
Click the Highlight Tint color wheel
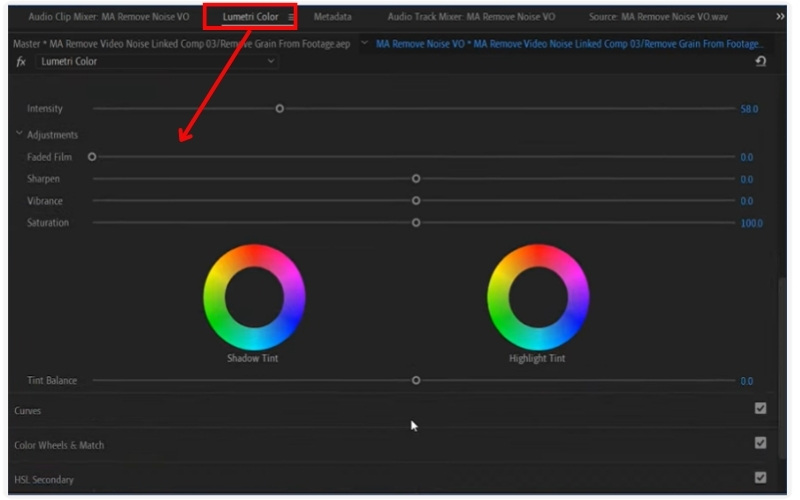click(538, 297)
